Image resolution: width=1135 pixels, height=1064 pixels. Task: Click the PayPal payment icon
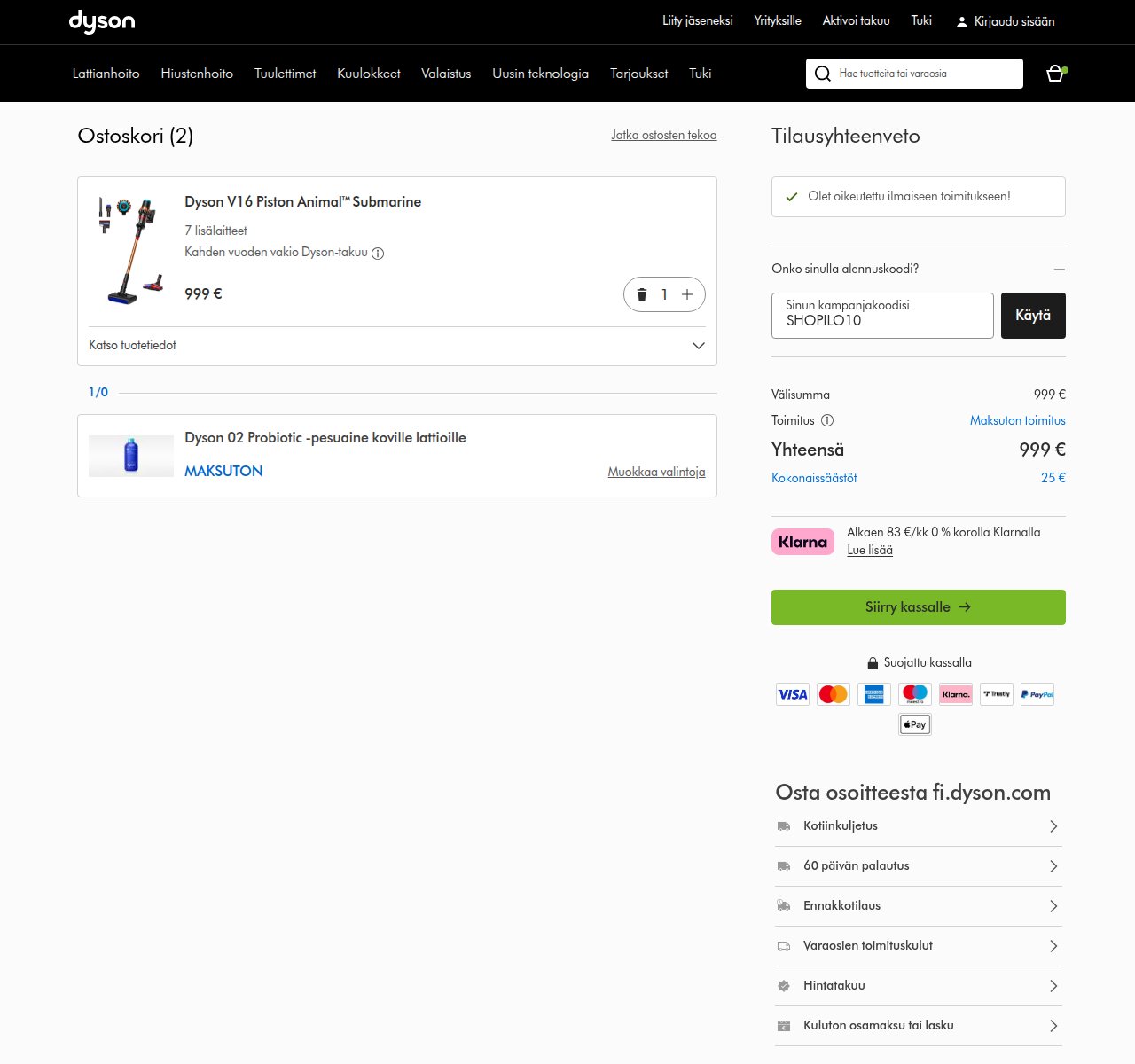1037,694
